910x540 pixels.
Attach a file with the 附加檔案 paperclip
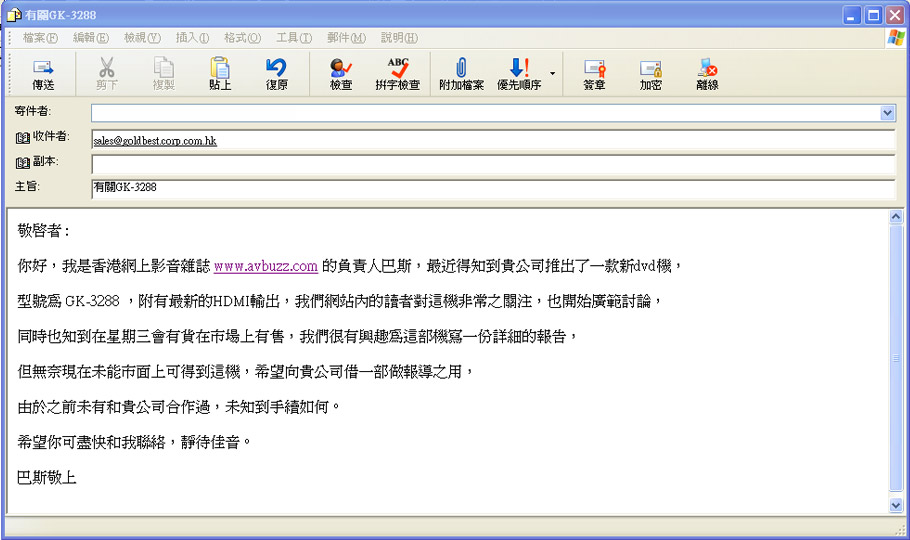point(461,74)
